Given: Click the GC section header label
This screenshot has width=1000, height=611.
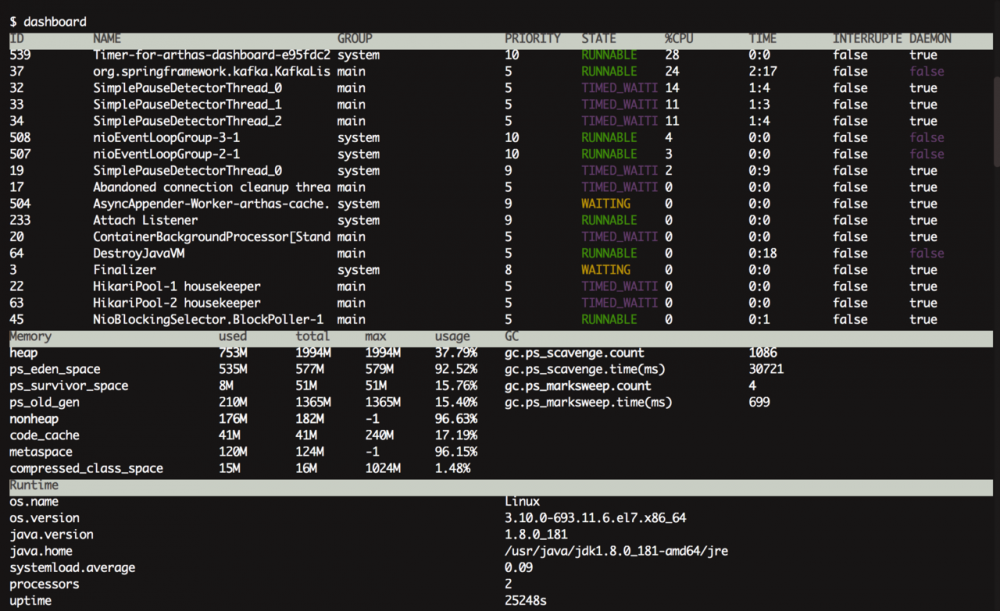Looking at the screenshot, I should [x=511, y=336].
